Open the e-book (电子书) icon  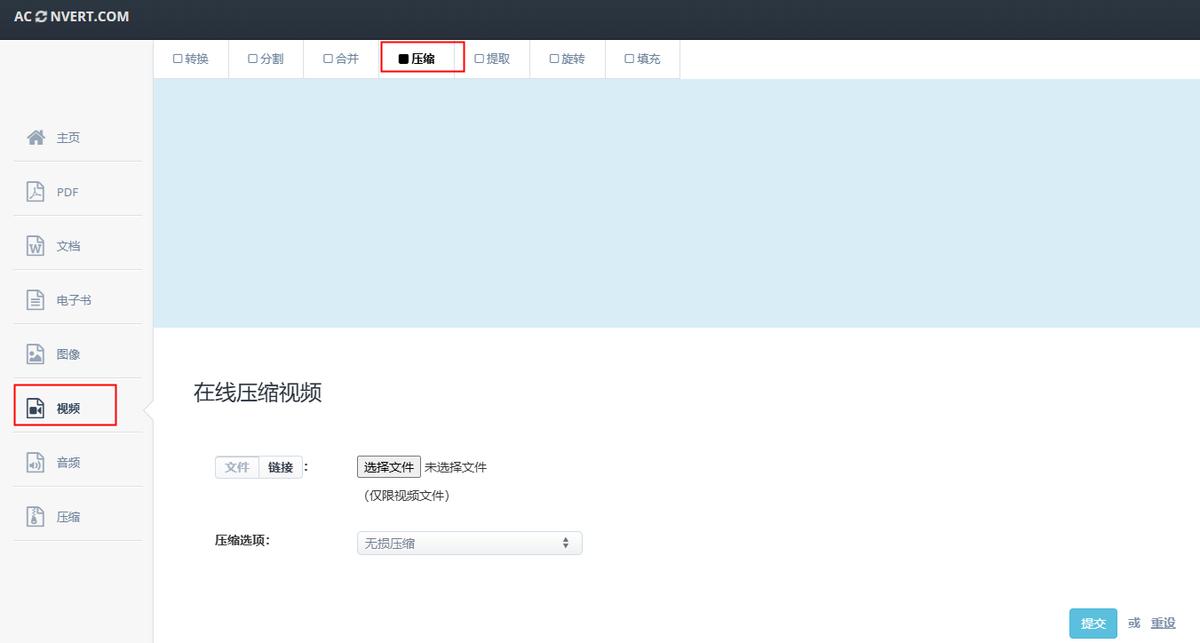(36, 300)
